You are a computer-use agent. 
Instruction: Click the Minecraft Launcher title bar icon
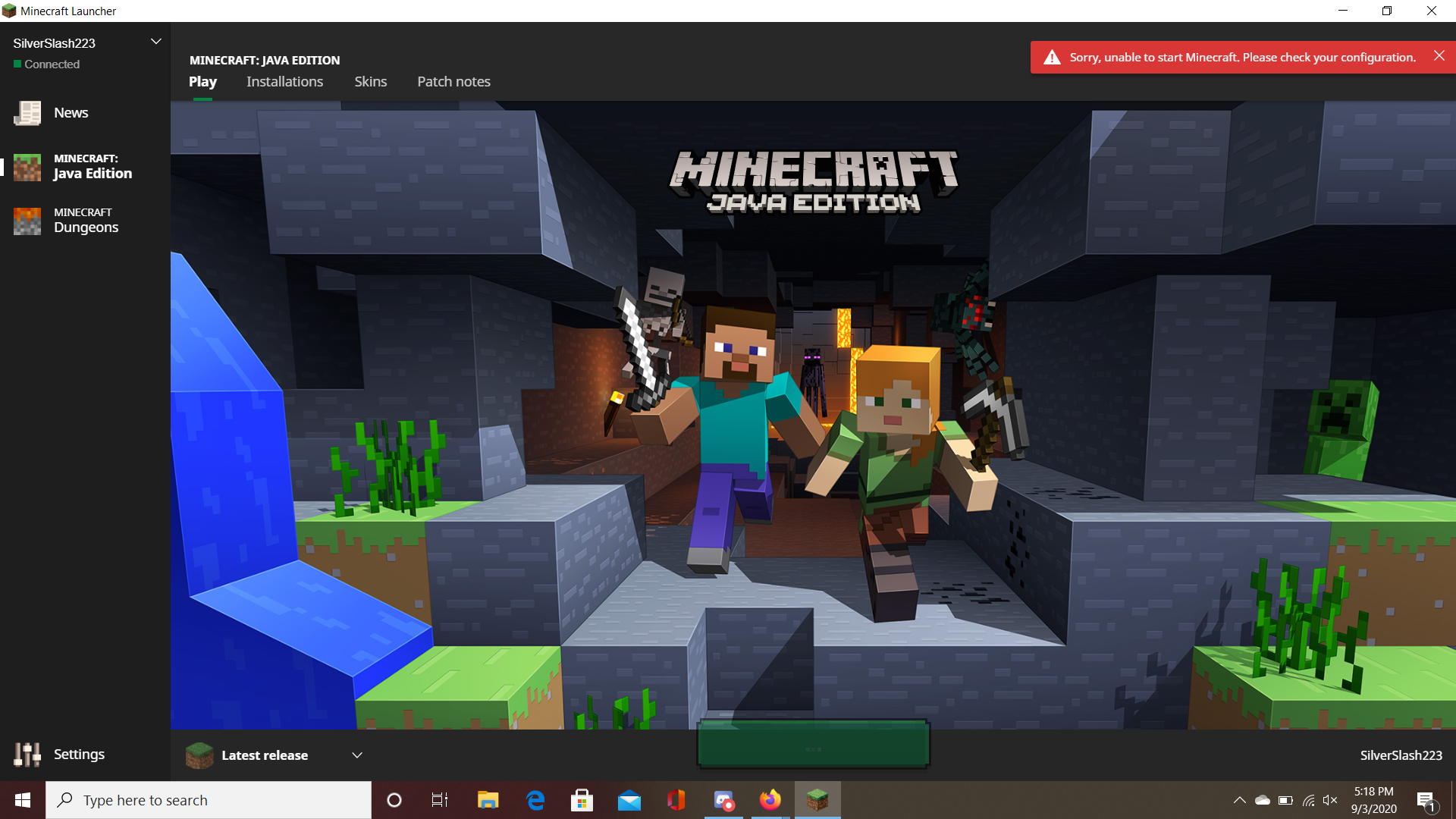9,11
